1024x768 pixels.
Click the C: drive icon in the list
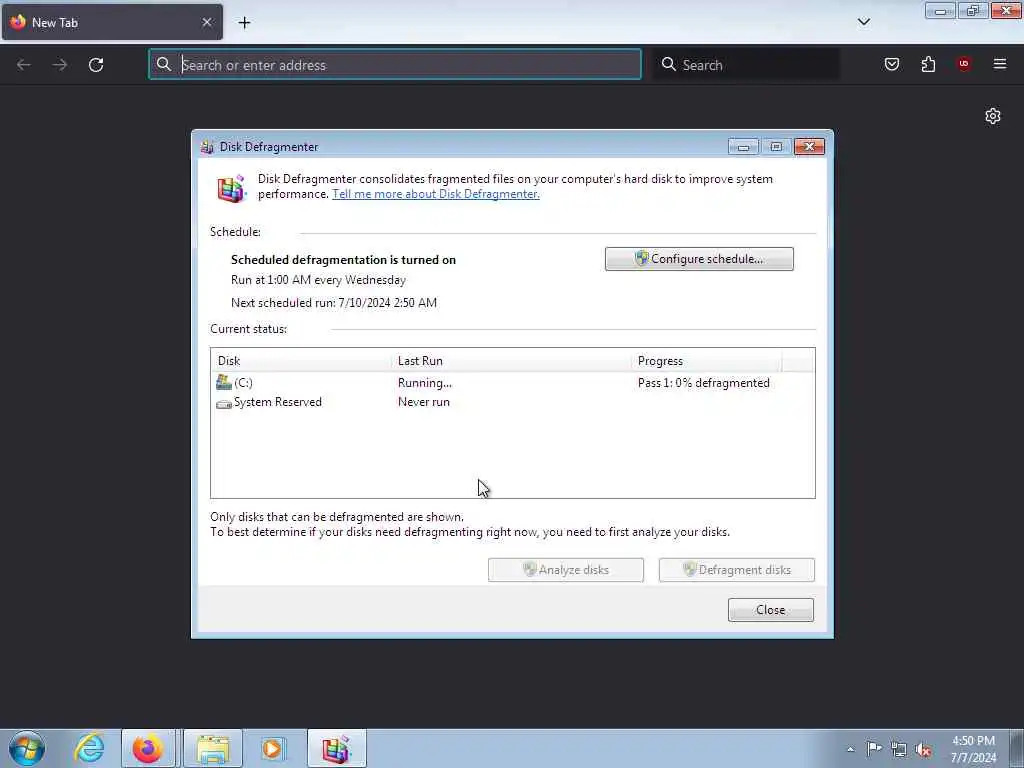click(224, 382)
